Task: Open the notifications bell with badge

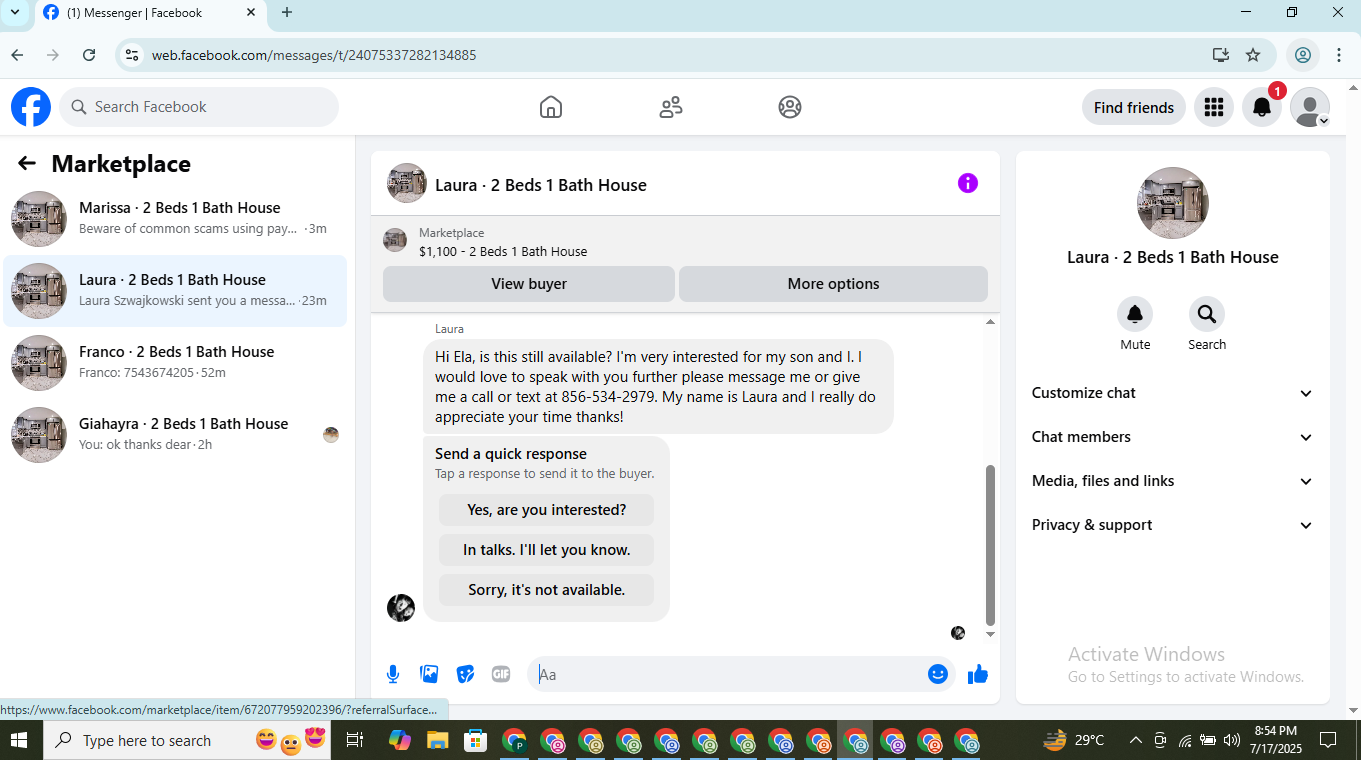Action: (x=1262, y=107)
